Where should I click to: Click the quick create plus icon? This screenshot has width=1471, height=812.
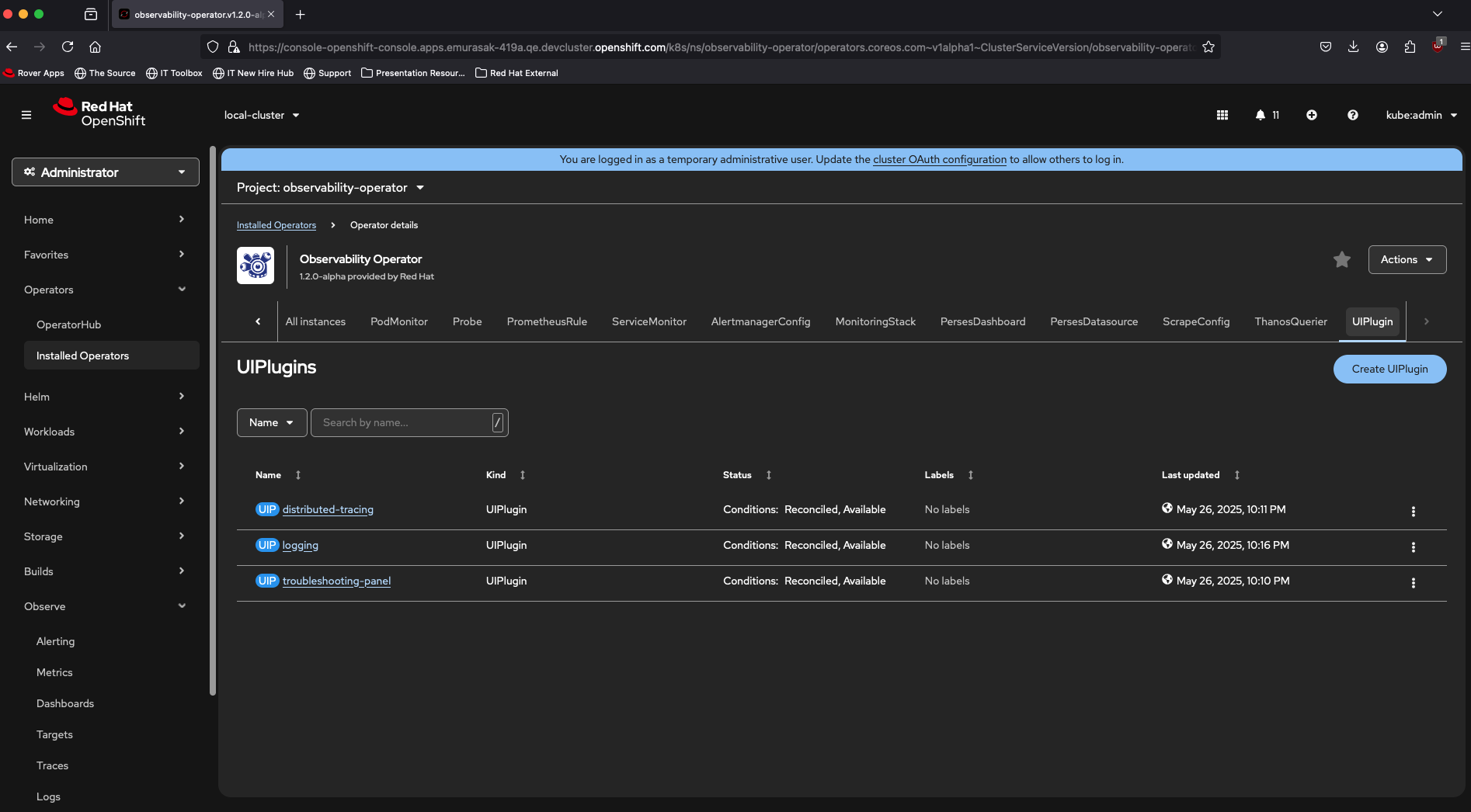[1311, 115]
